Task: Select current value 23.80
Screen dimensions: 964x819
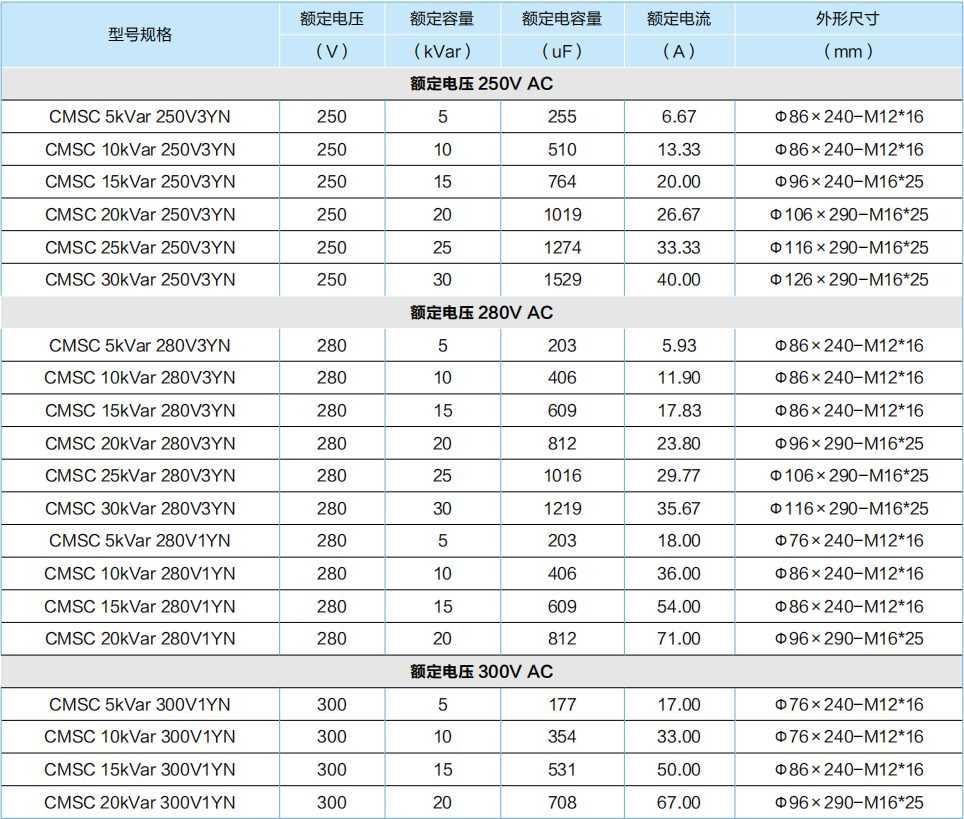Action: [x=679, y=443]
